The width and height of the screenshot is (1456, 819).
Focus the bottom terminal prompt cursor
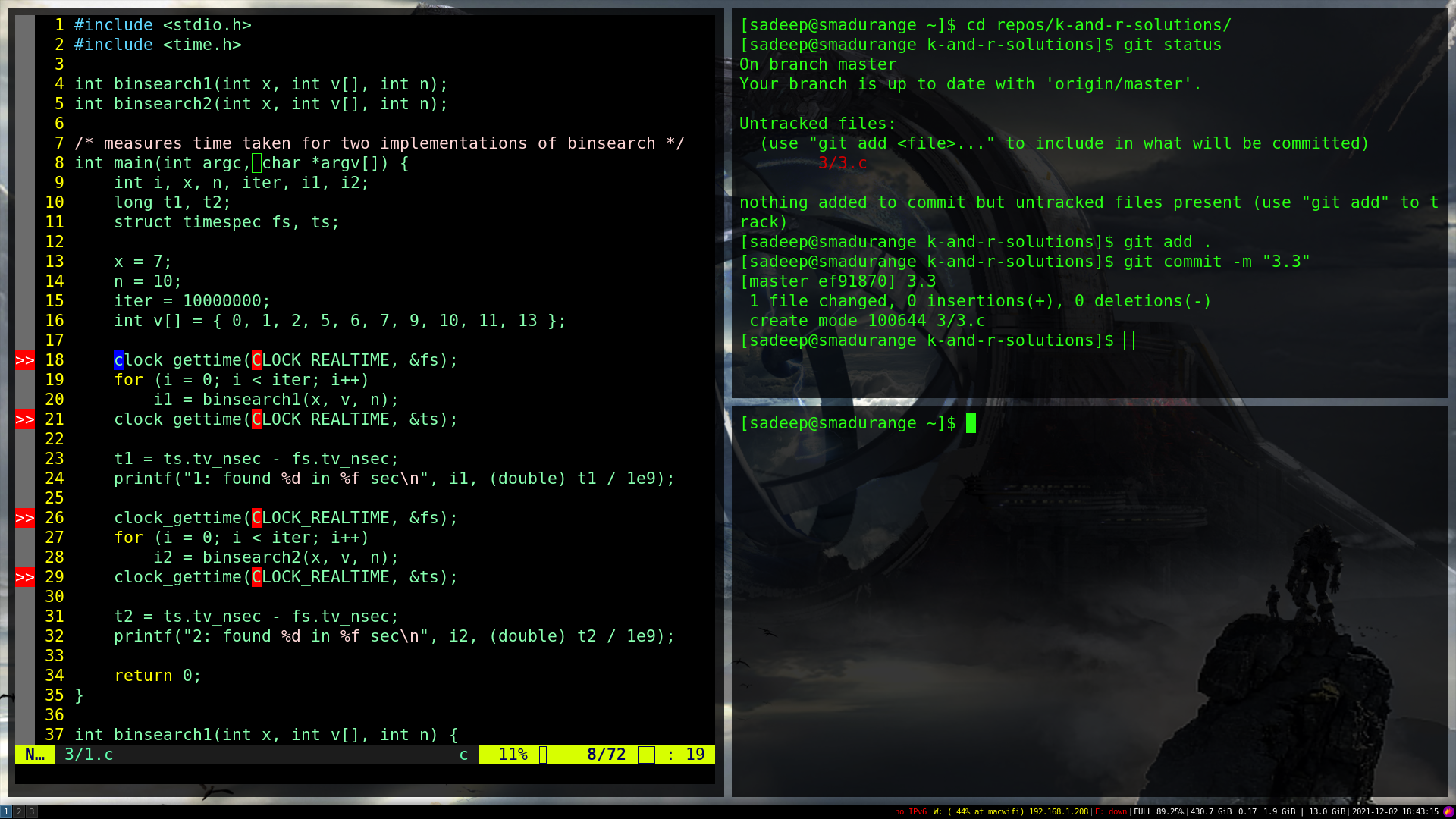pyautogui.click(x=971, y=423)
